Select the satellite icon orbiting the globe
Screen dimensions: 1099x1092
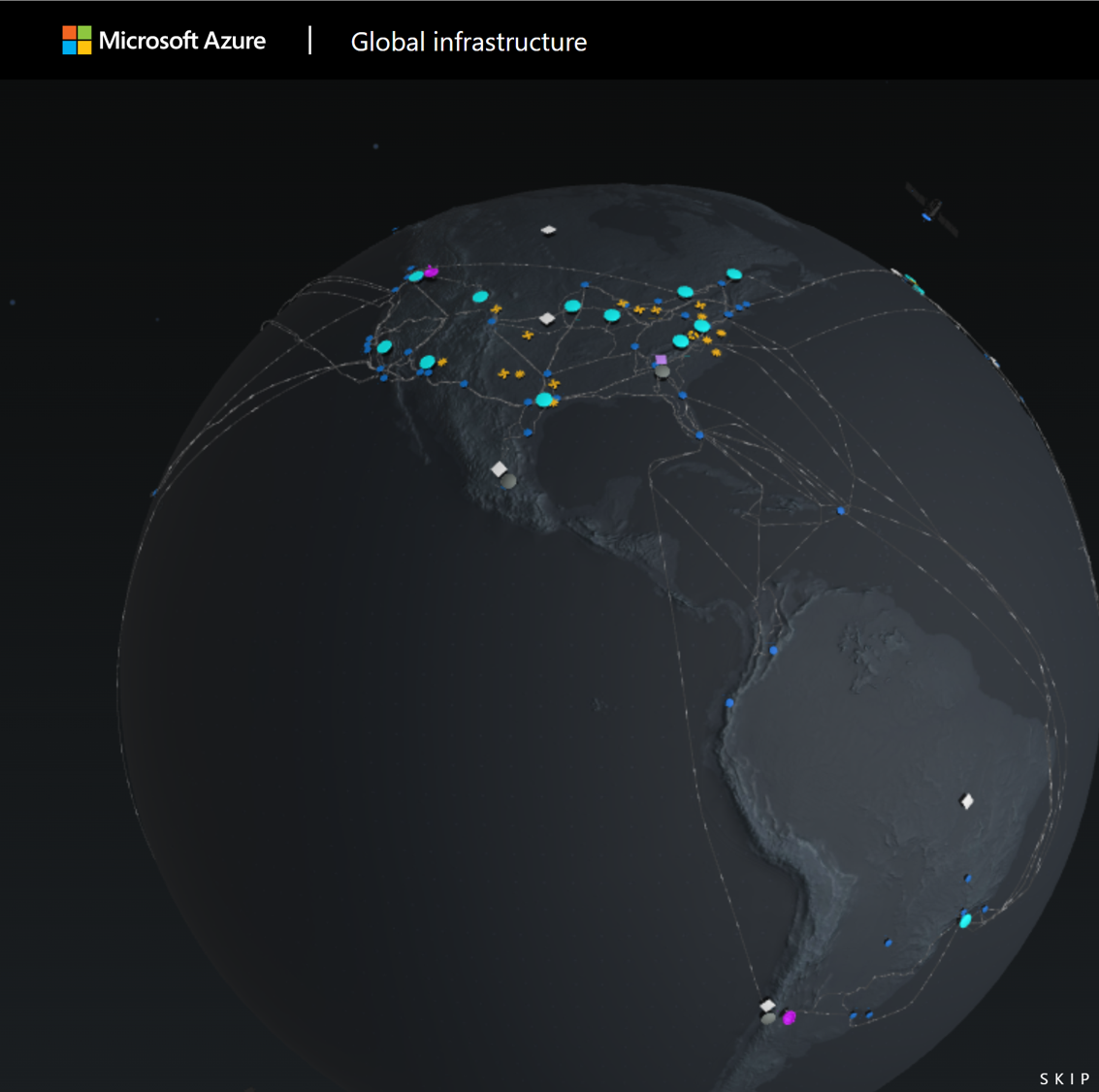[x=931, y=209]
